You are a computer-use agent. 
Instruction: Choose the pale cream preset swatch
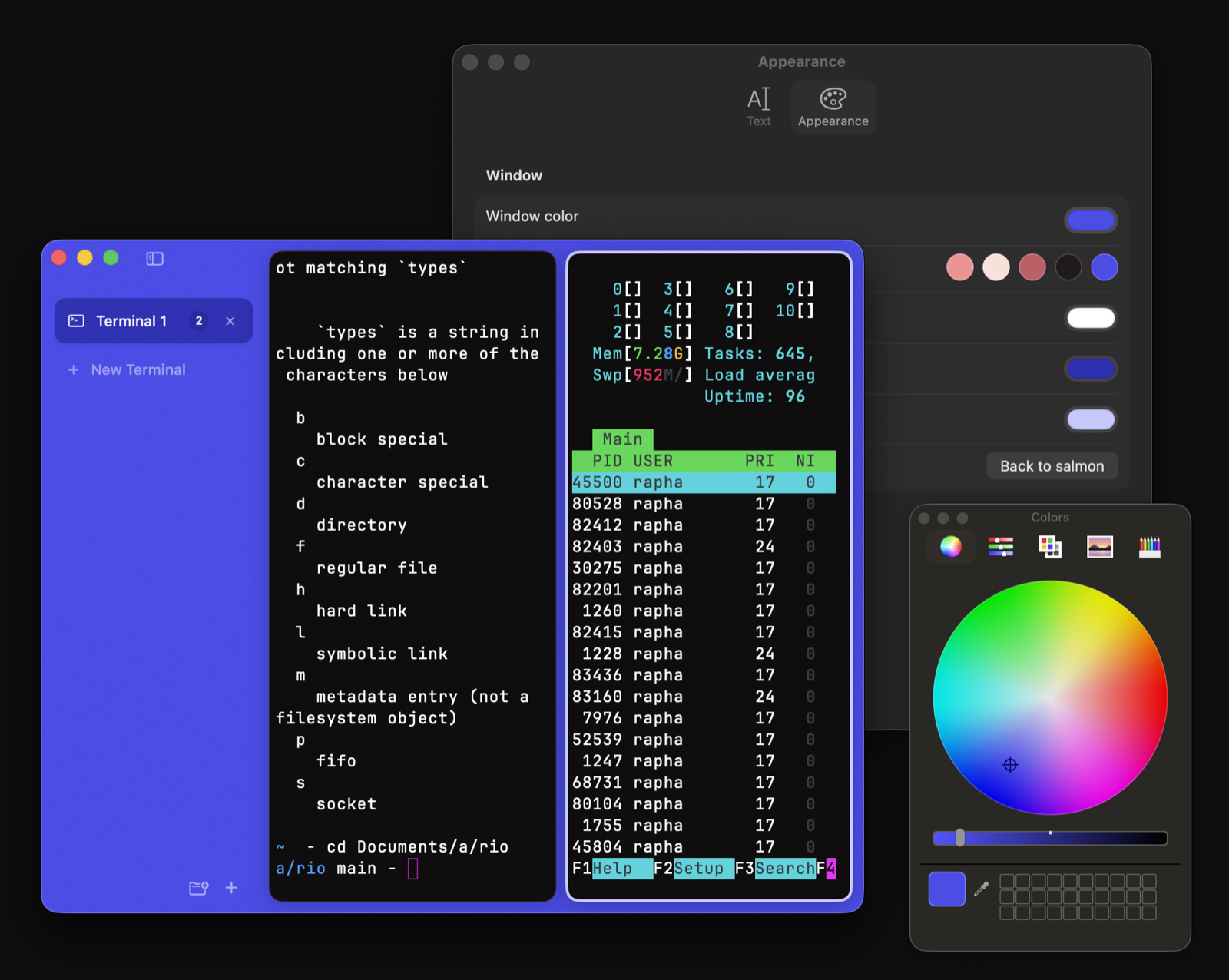coord(996,267)
